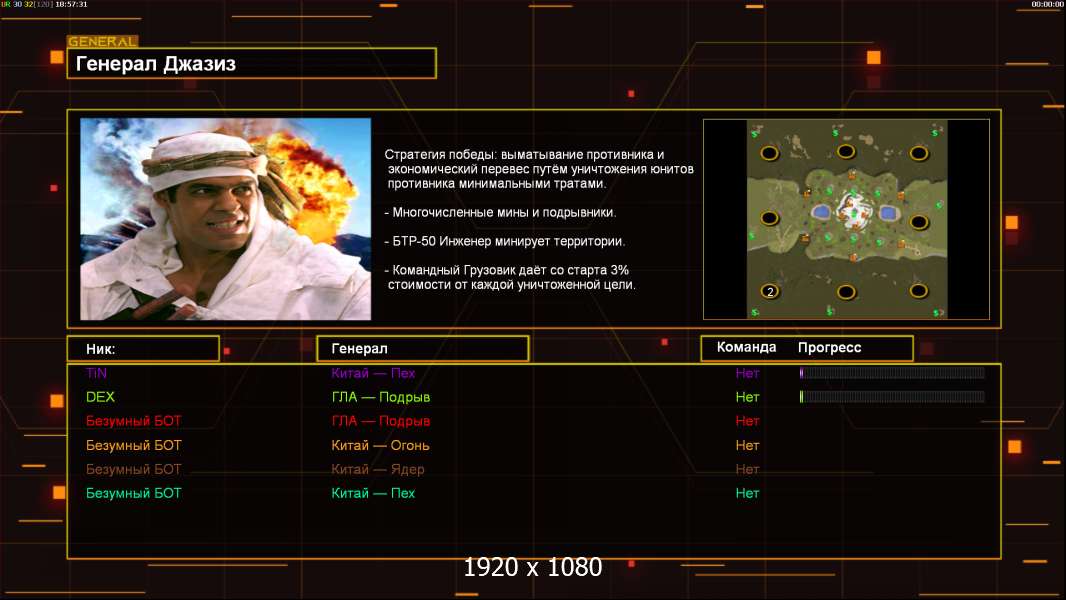Select red 'Безумный БОТ' with ГЛА — Подрыв

[x=133, y=421]
